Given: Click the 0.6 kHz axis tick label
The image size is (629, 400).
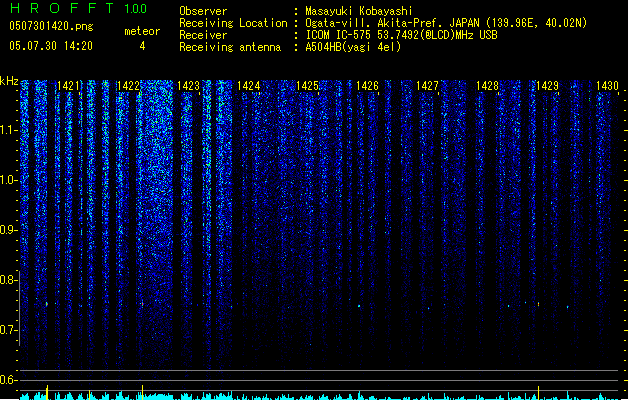Looking at the screenshot, I should (x=8, y=380).
